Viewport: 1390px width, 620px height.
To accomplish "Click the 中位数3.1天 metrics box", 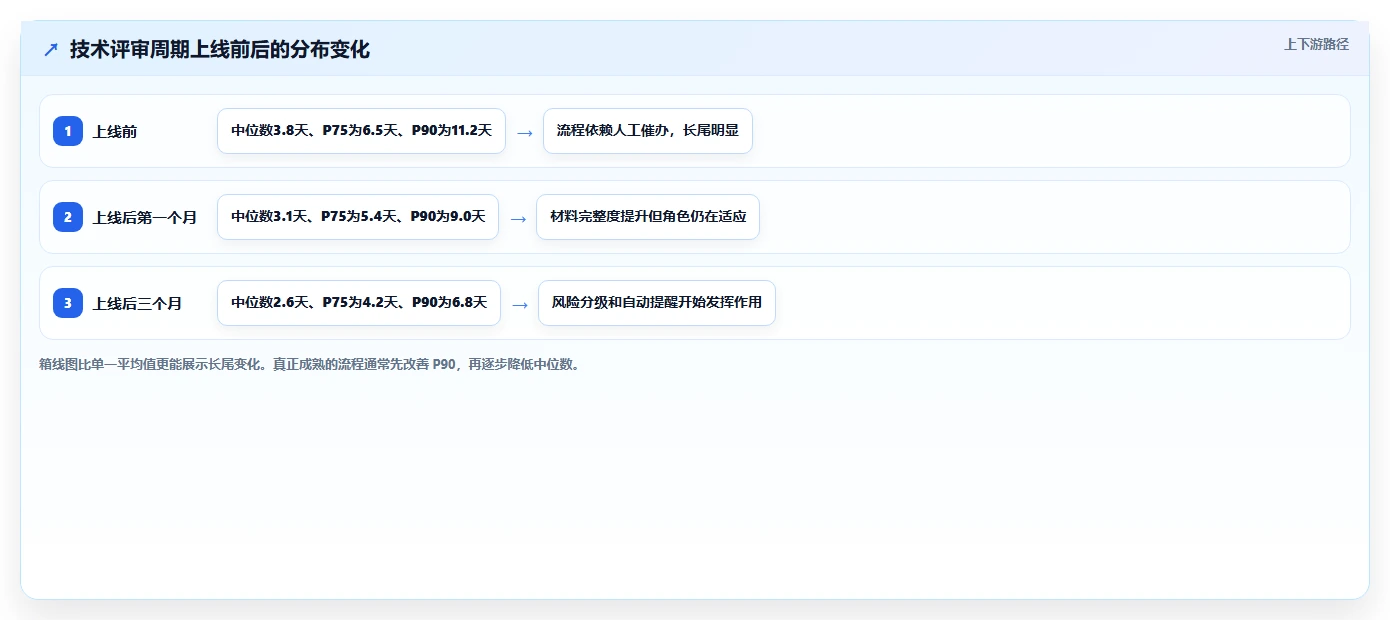I will pyautogui.click(x=358, y=217).
